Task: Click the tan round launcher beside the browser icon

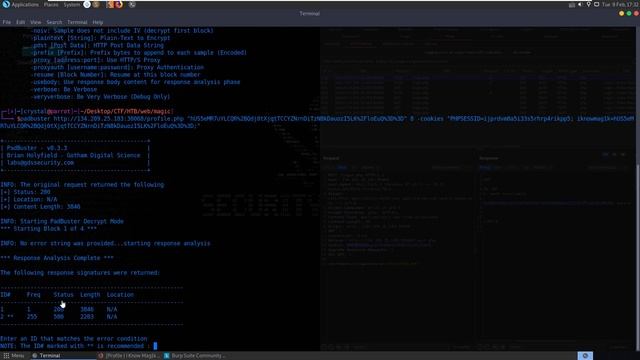Action: click(x=96, y=4)
